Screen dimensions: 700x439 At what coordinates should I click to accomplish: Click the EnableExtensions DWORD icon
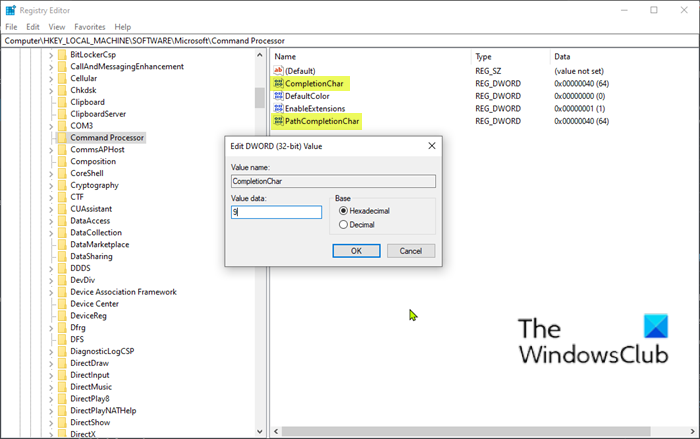279,108
